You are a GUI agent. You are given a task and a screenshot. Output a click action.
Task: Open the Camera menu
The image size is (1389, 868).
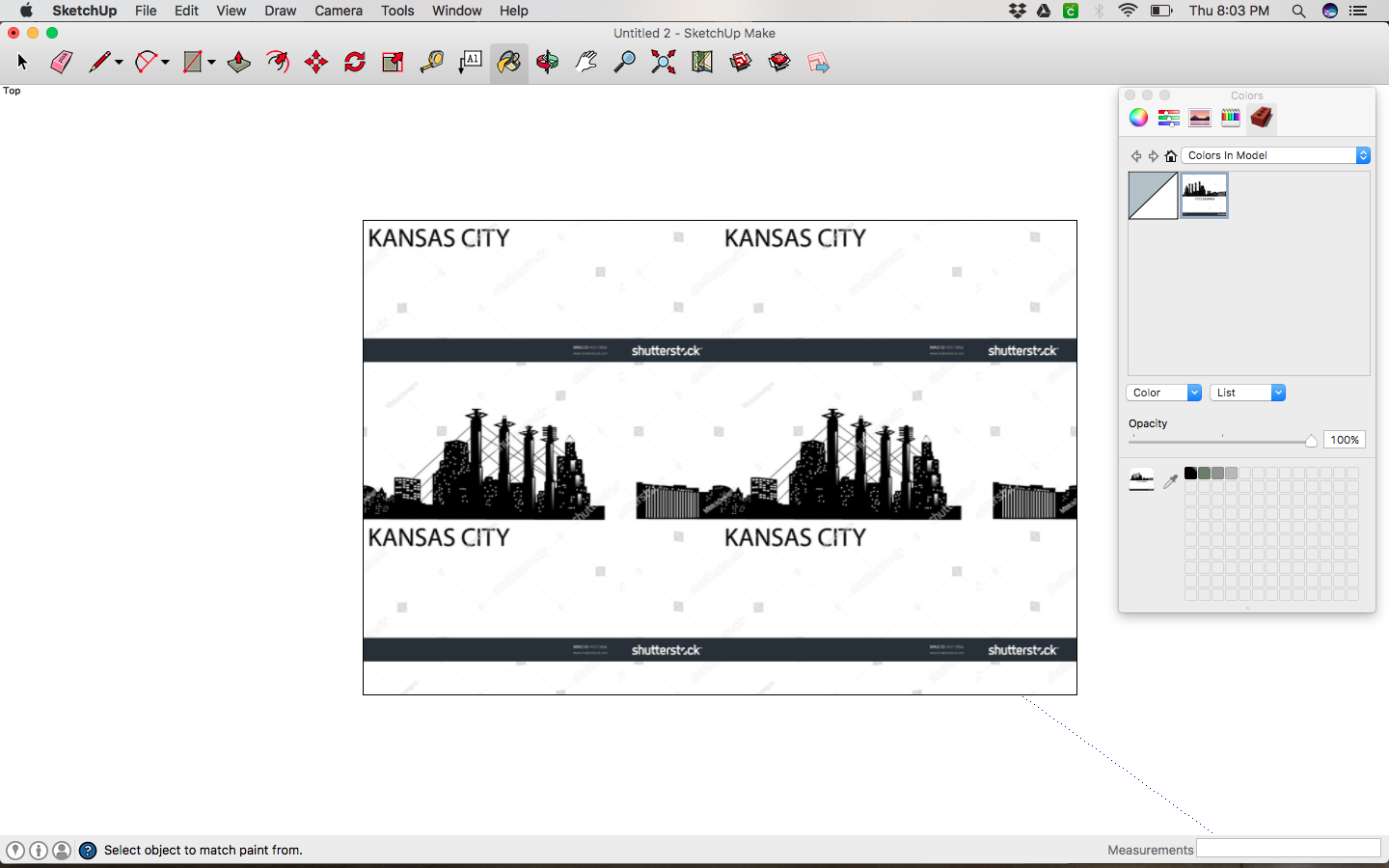click(x=339, y=11)
